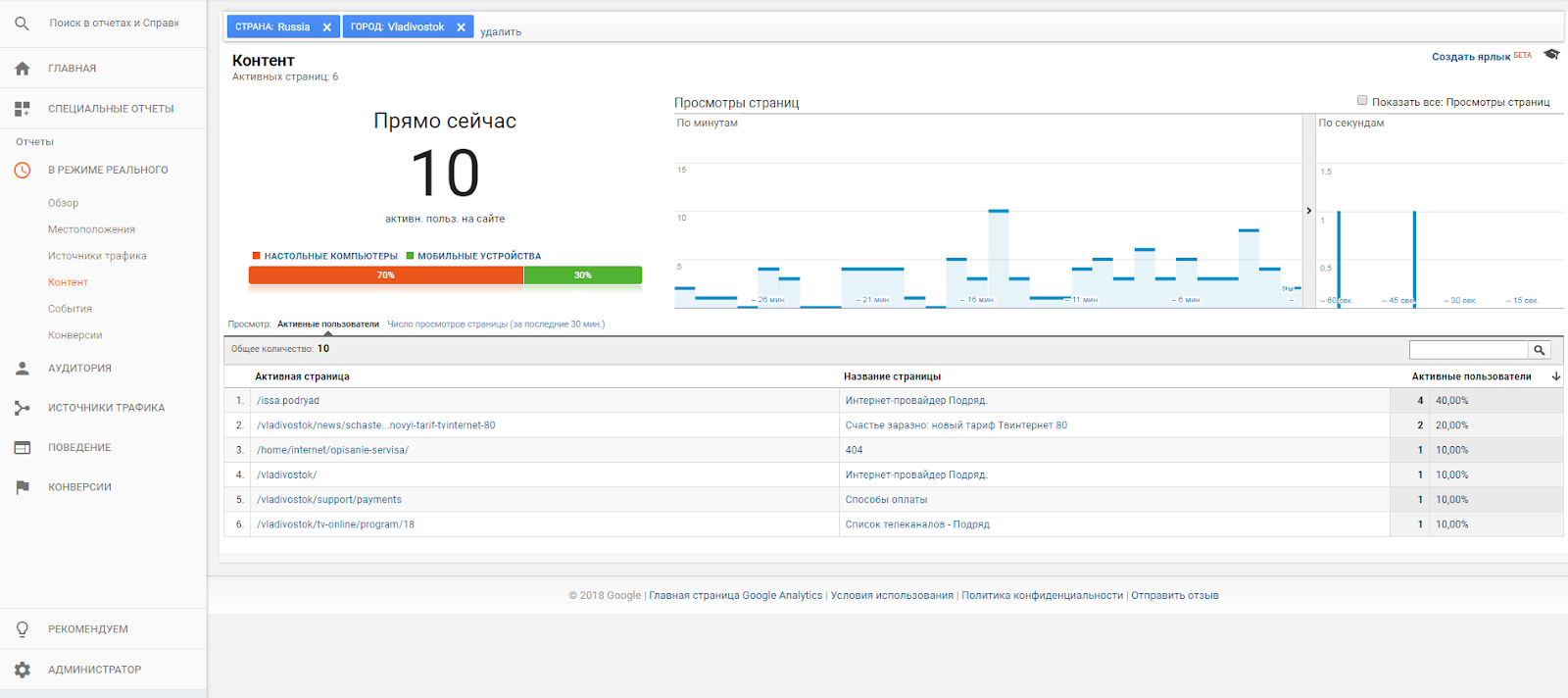The height and width of the screenshot is (698, 1568).
Task: Remove the Vladivostok city filter
Action: pyautogui.click(x=461, y=27)
